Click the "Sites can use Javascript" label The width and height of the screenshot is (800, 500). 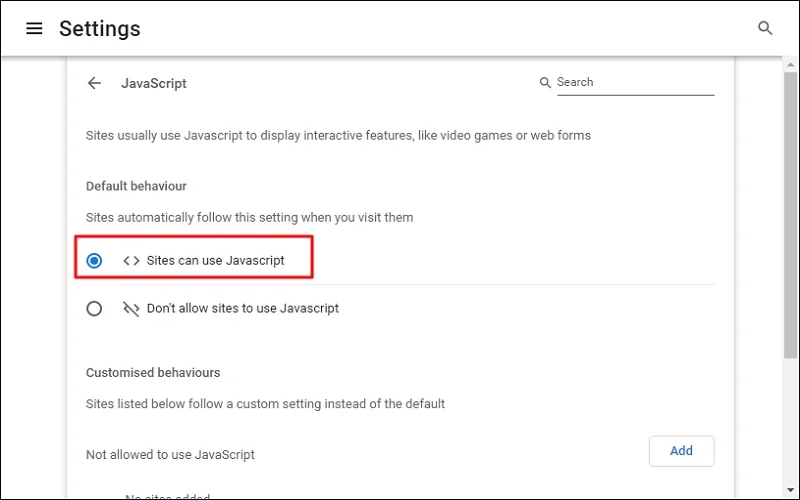point(215,261)
